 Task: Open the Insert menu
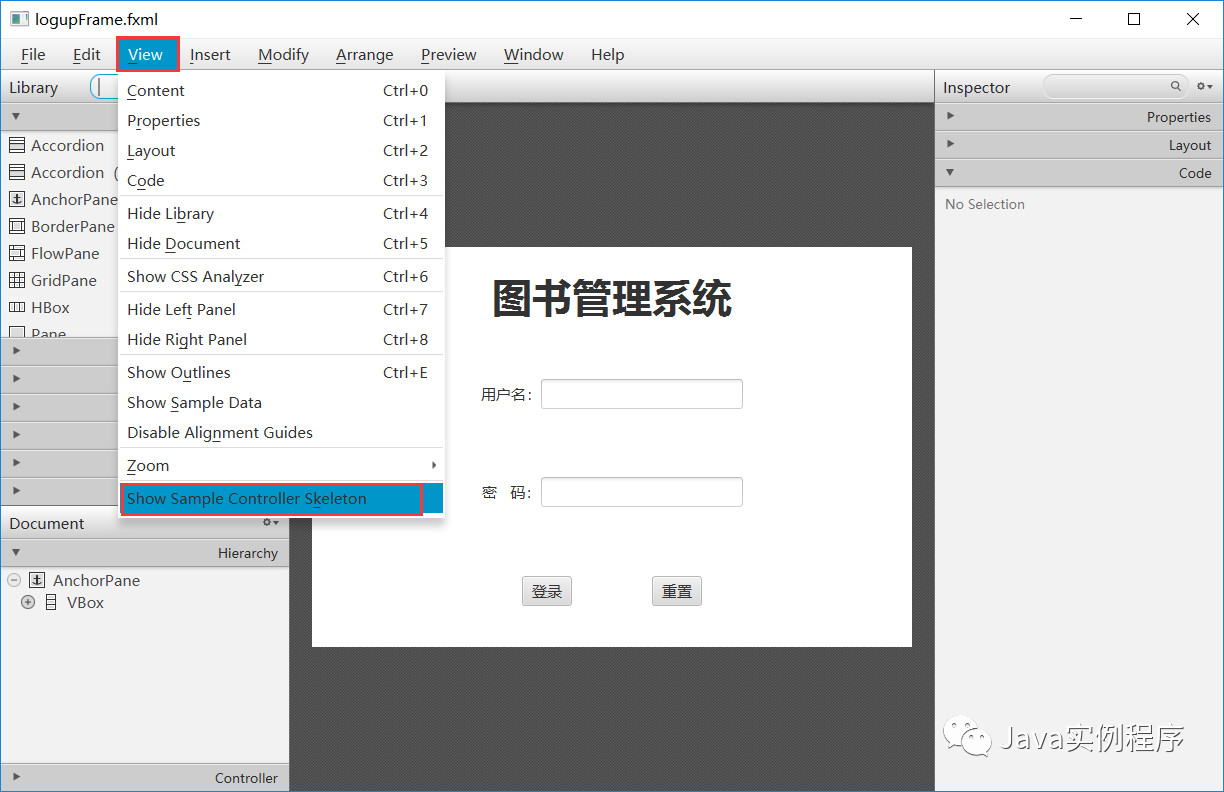coord(210,55)
